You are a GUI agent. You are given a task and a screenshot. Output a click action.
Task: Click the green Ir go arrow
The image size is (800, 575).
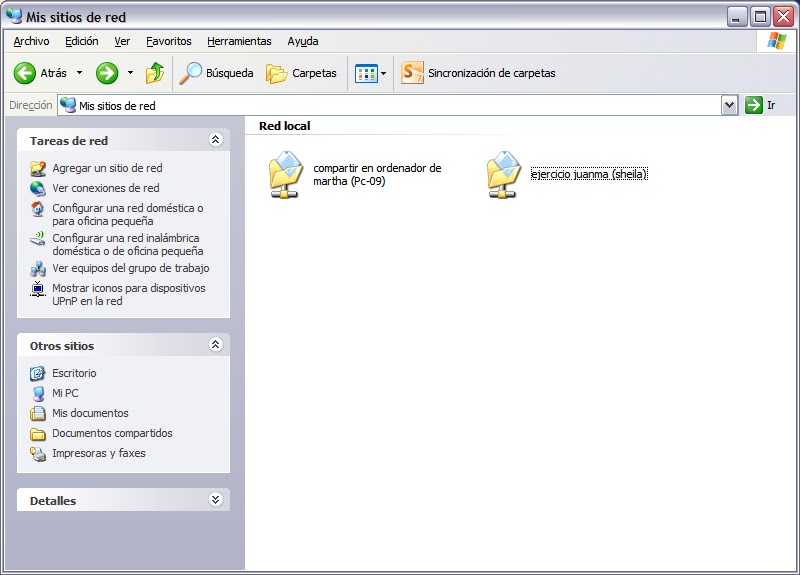pos(754,105)
